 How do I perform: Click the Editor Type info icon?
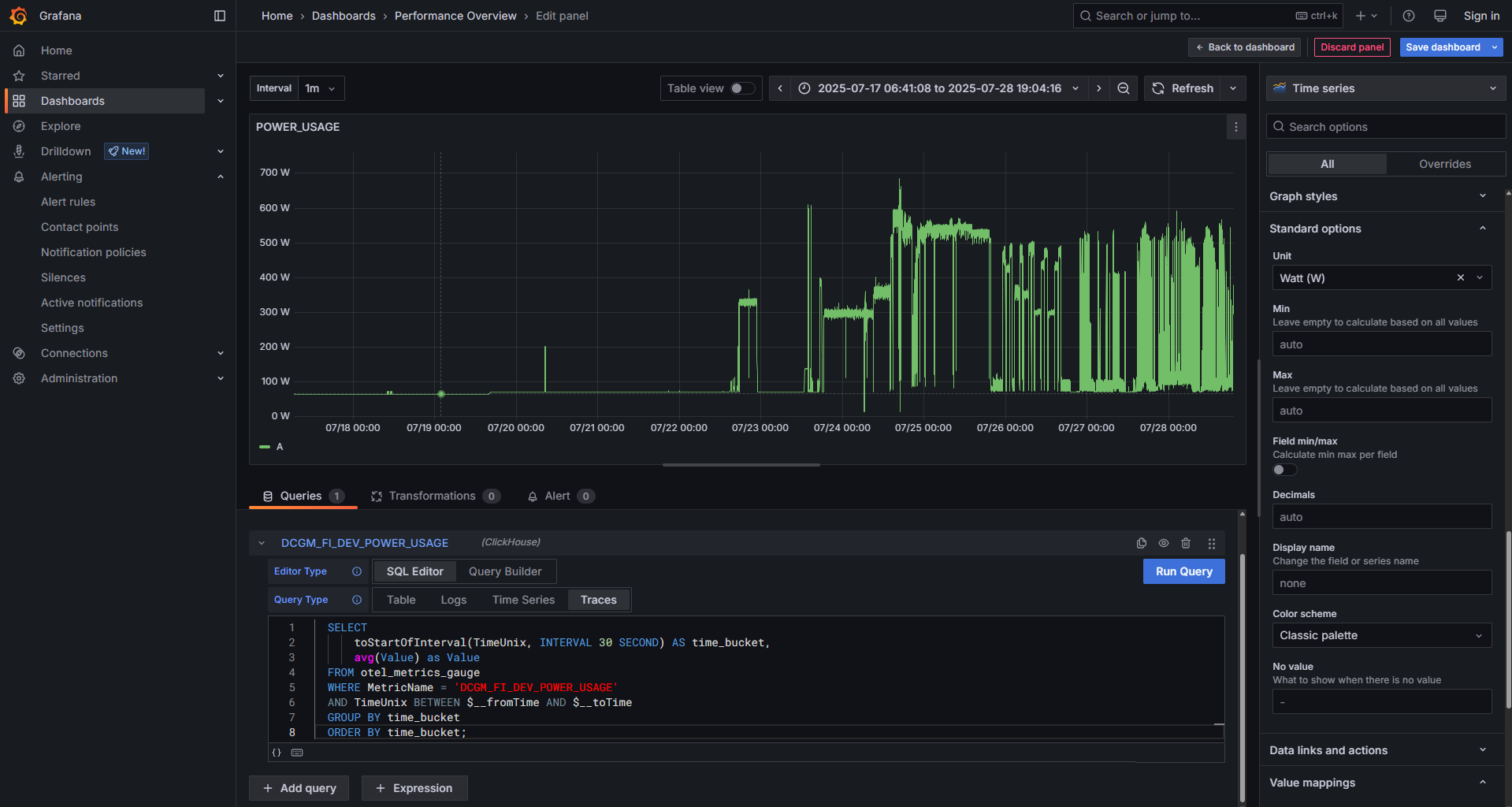357,571
